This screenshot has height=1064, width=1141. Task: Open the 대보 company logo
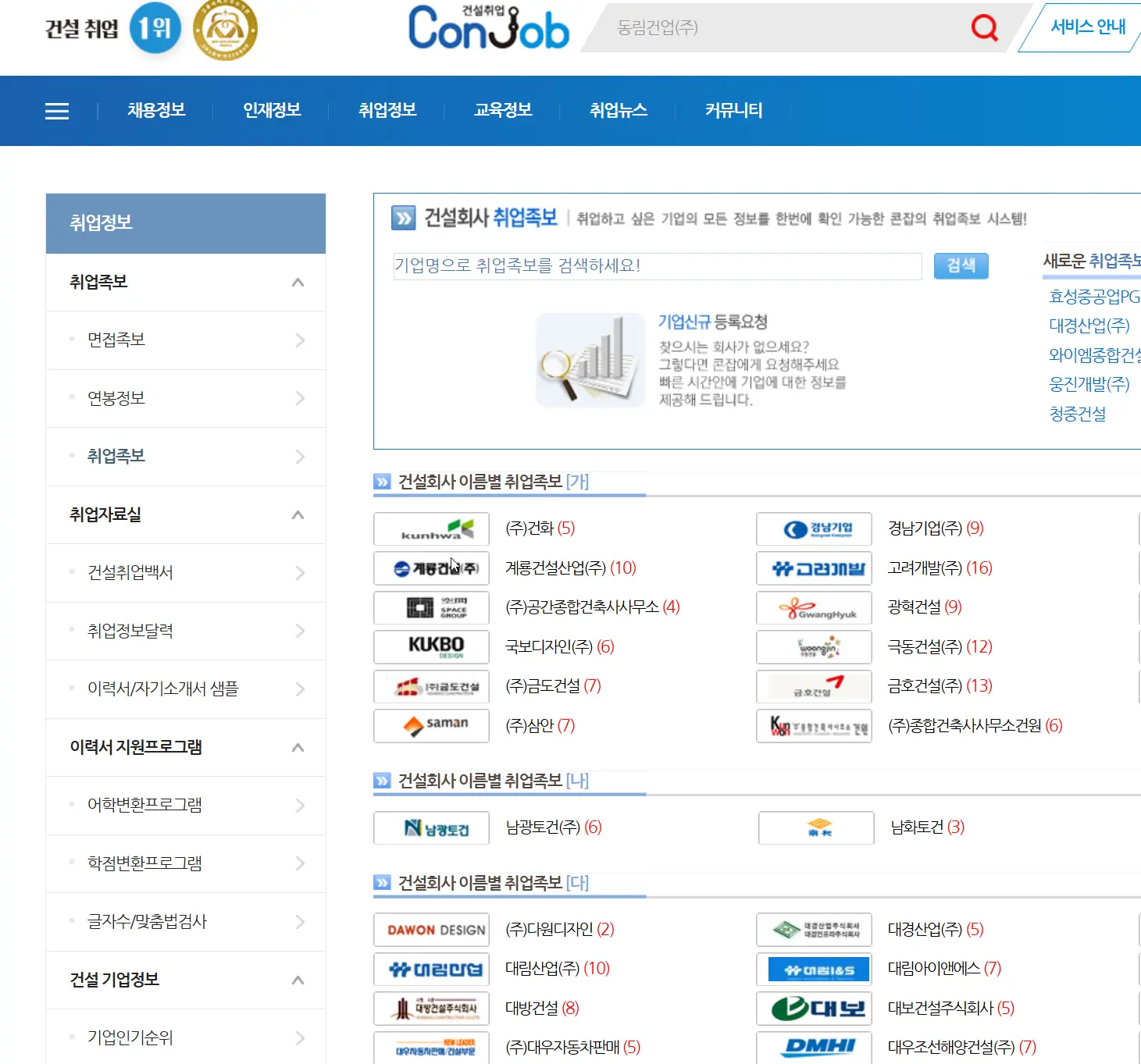(815, 1009)
